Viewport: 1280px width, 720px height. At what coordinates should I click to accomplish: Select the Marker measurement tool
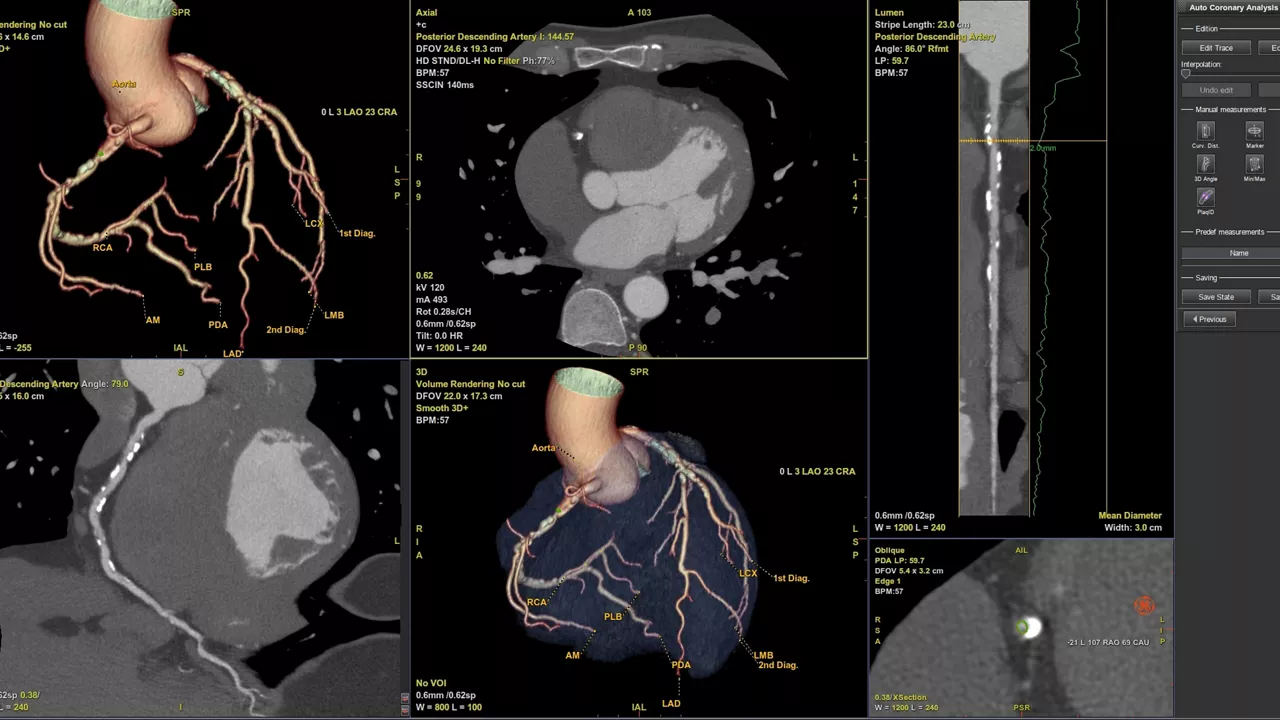1254,131
